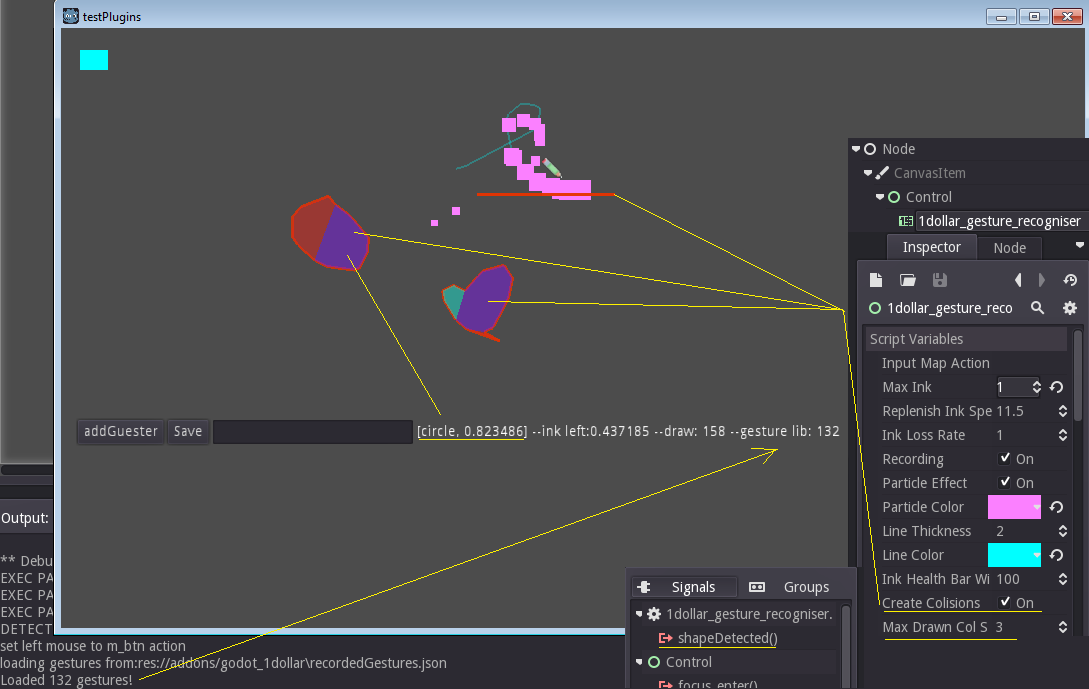The width and height of the screenshot is (1089, 689).
Task: Click the Godot icon in testPlugins title bar
Action: pos(70,16)
